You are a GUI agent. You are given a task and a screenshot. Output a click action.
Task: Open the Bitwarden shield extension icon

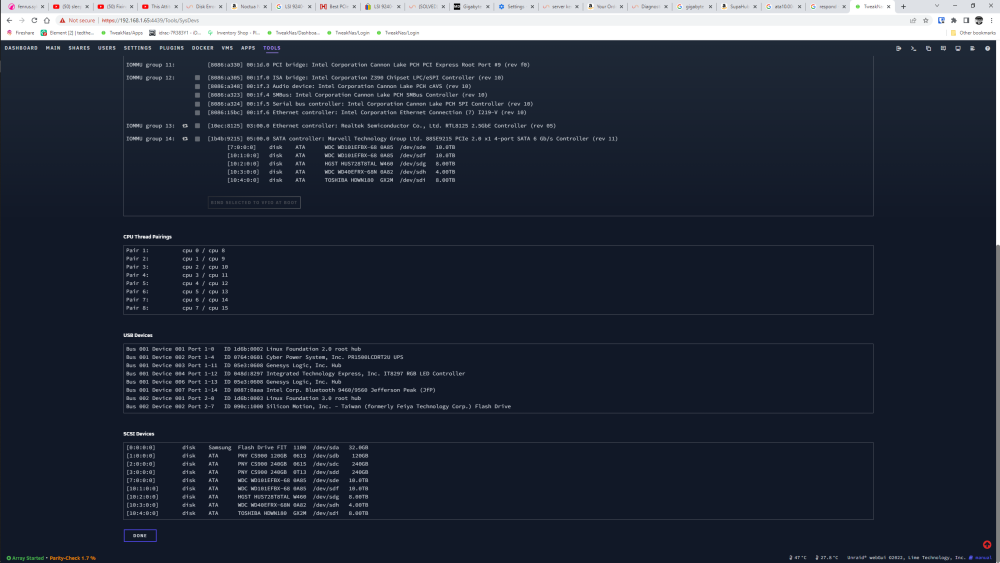941,20
